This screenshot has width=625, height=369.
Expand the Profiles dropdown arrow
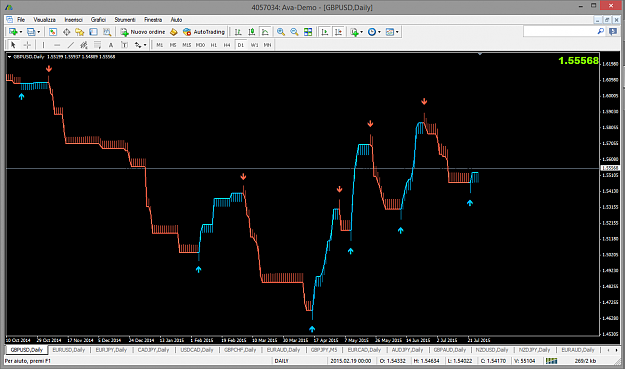click(39, 32)
